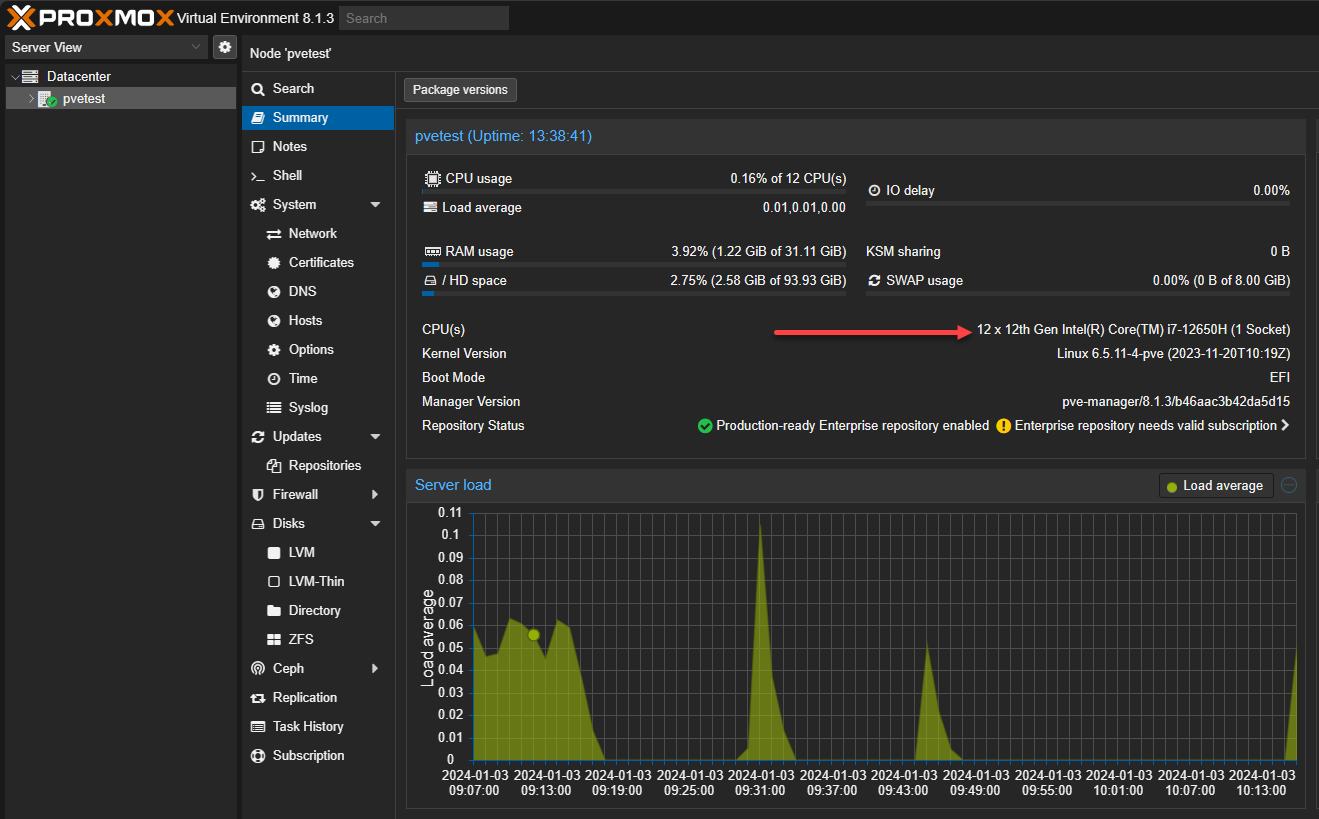Click the Certificates icon in sidebar

[x=273, y=263]
